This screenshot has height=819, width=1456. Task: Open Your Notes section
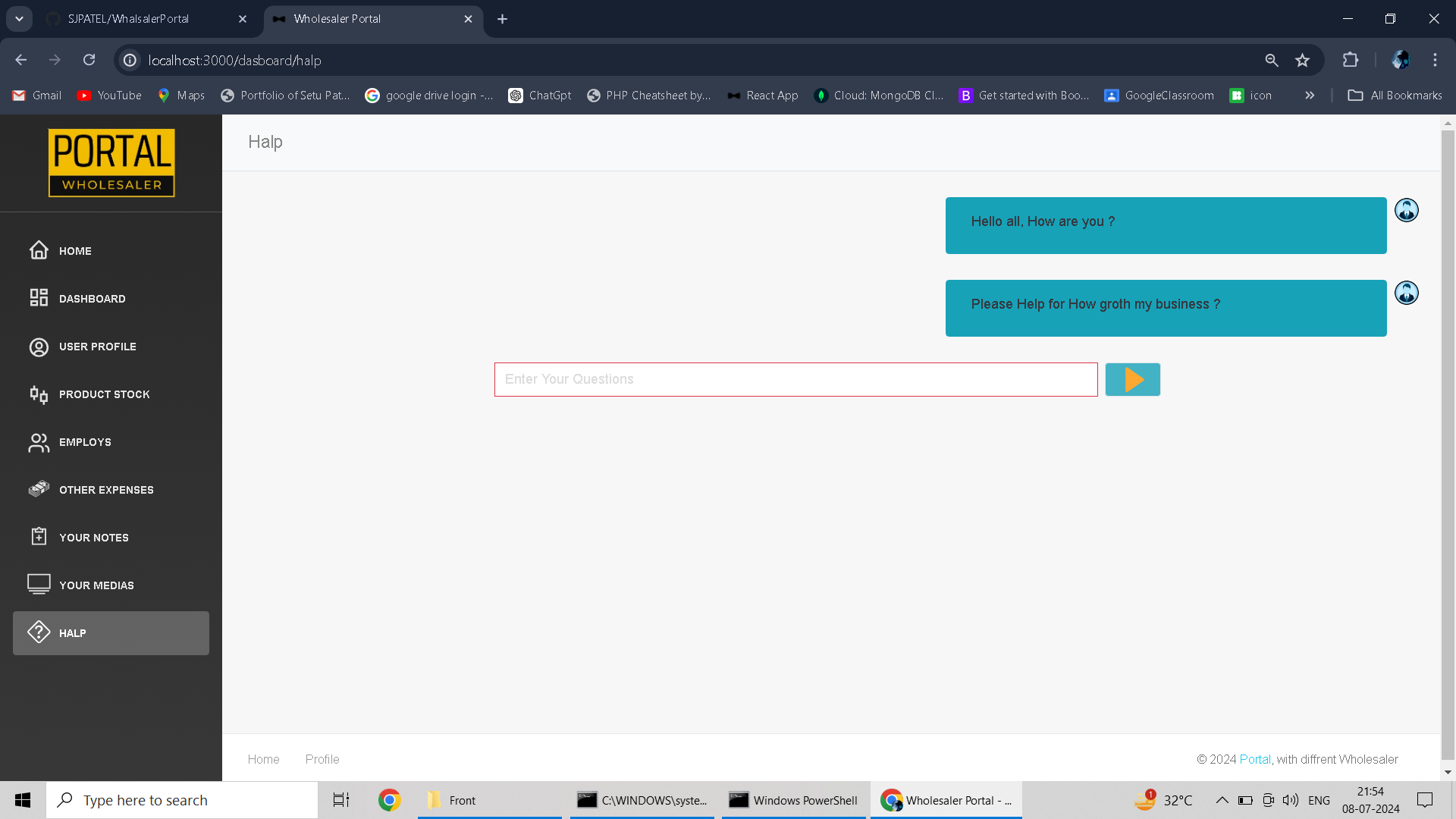[93, 538]
